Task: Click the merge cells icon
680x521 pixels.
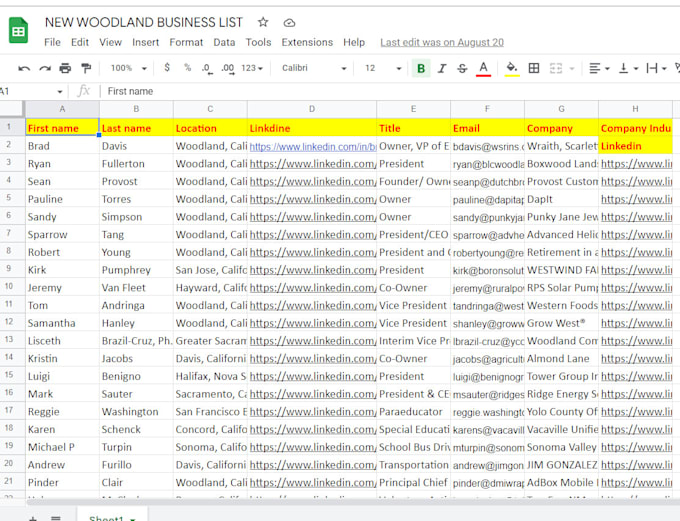Action: pos(556,68)
